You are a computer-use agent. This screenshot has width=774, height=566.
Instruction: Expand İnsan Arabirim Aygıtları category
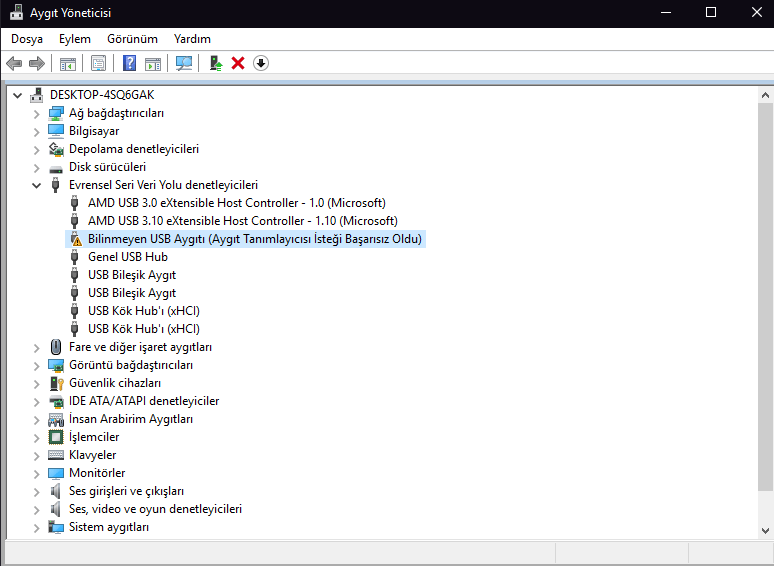click(36, 420)
